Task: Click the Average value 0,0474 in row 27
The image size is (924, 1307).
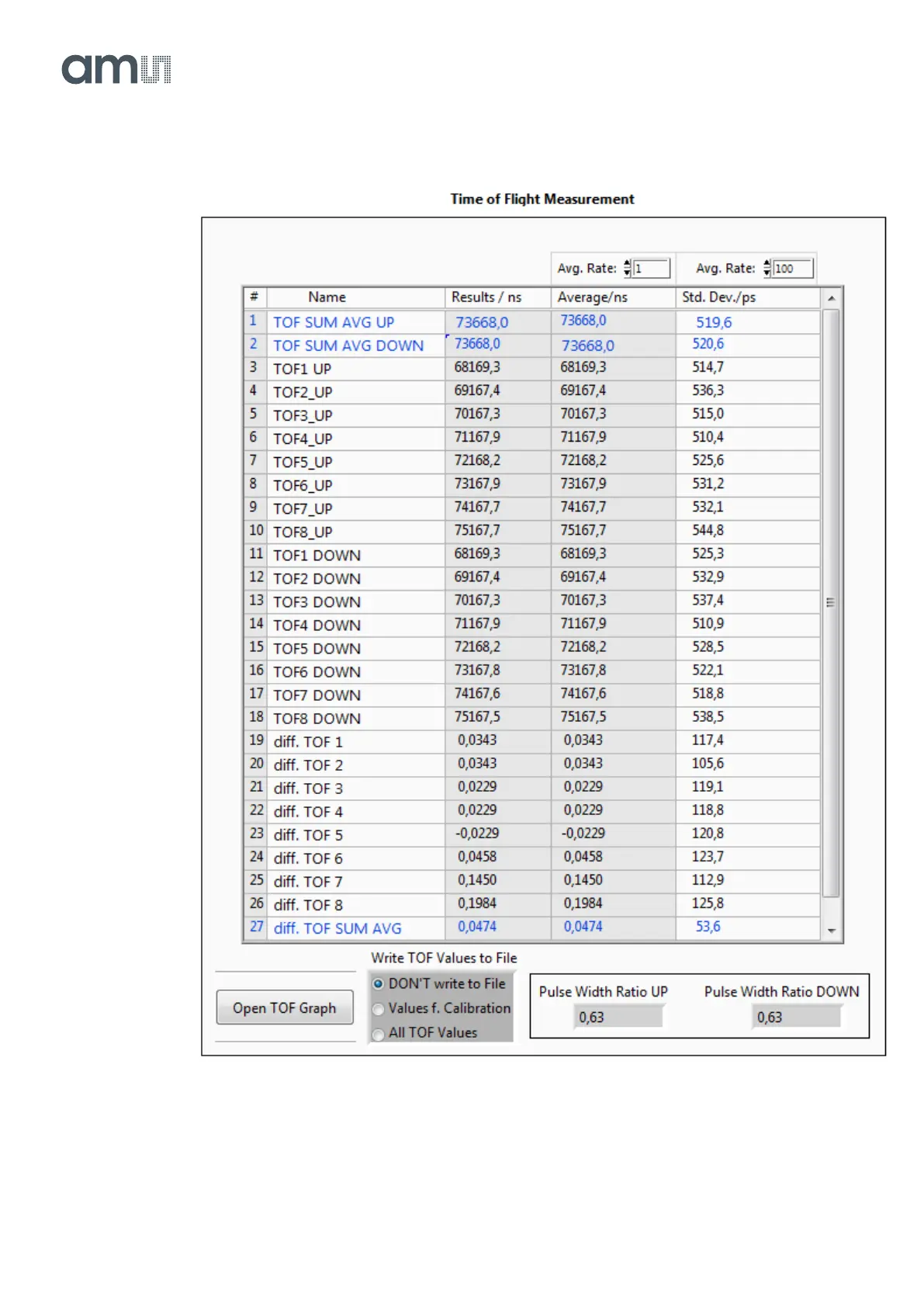Action: [583, 926]
